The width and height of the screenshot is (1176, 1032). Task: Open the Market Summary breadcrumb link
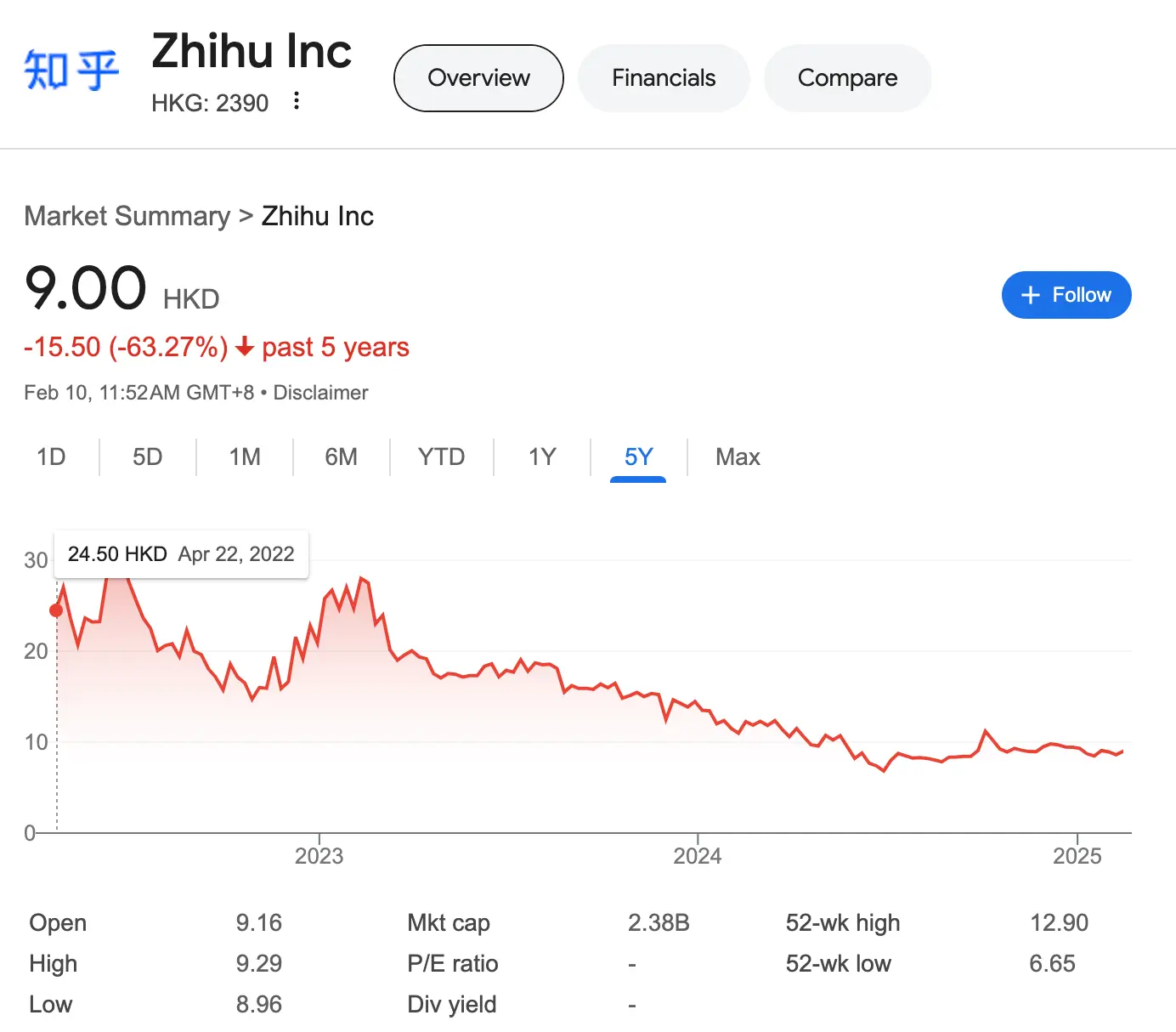[127, 216]
